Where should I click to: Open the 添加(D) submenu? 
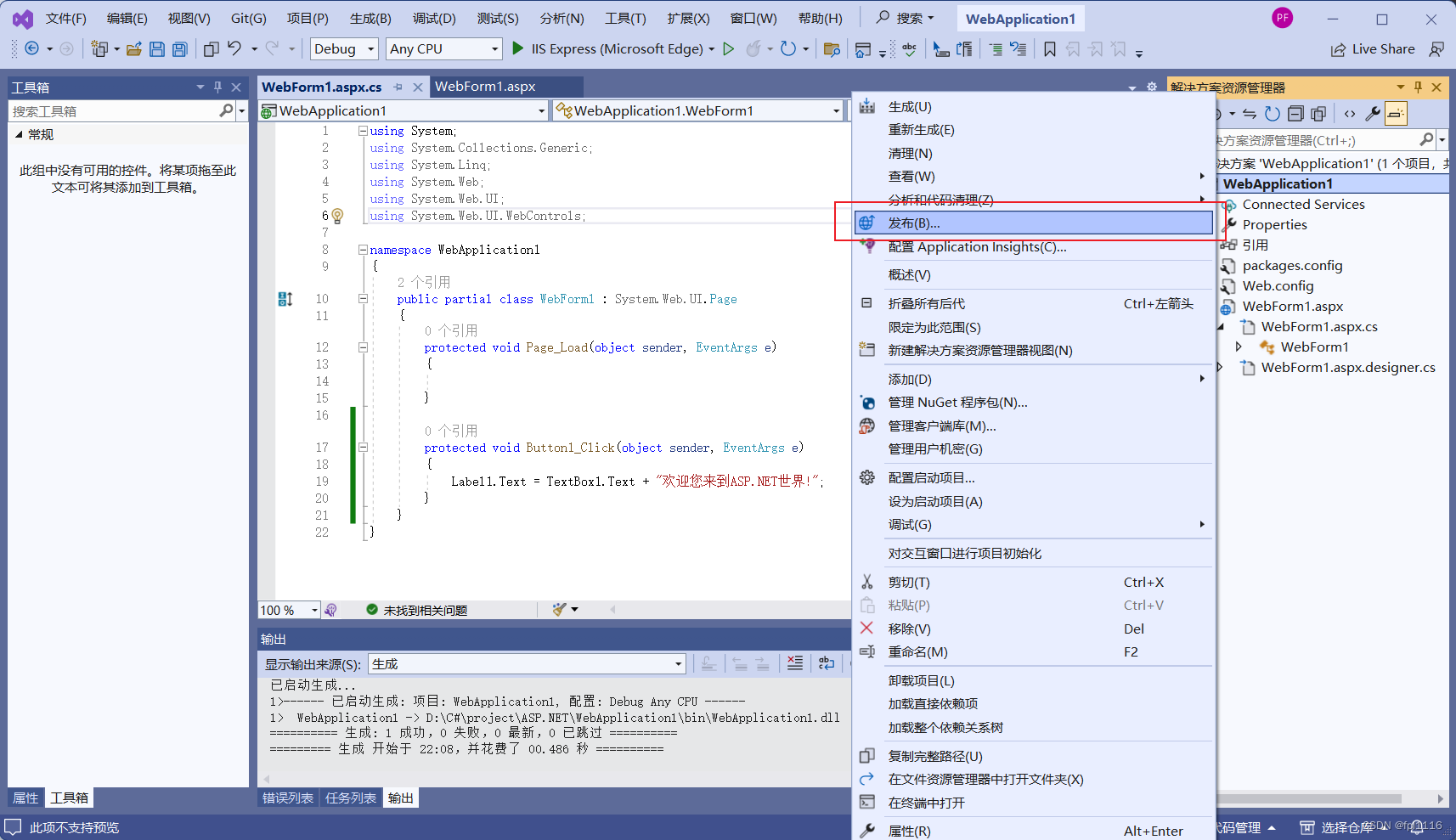pos(1034,379)
